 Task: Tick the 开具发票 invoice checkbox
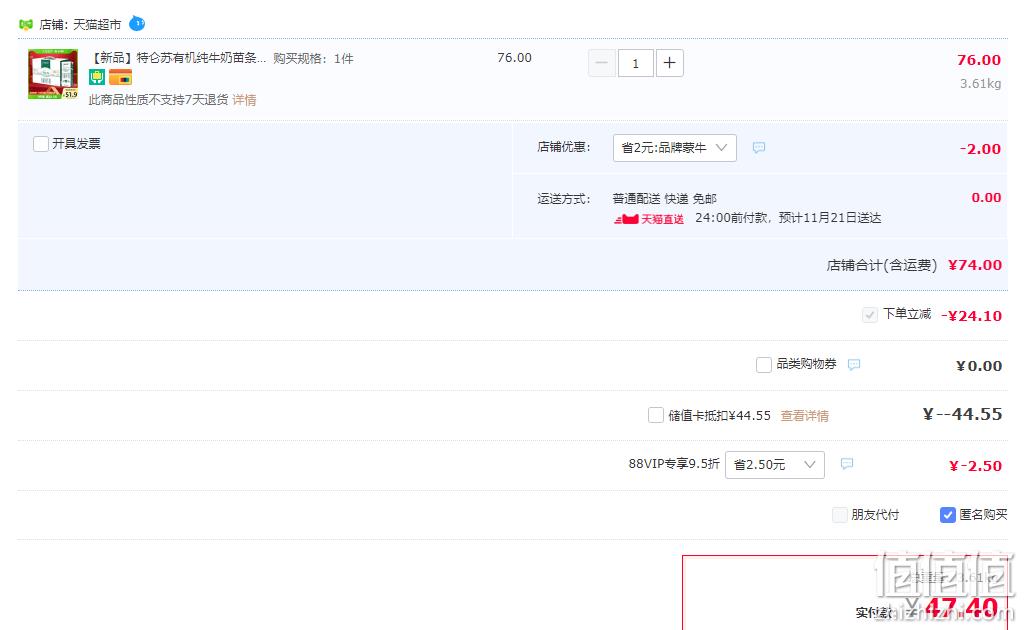pyautogui.click(x=40, y=144)
